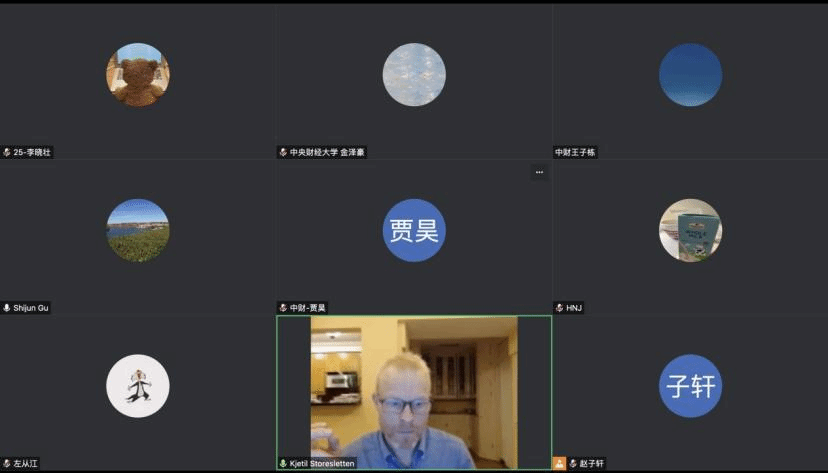Click the muted mic icon beside 25-李晓社

(7, 152)
